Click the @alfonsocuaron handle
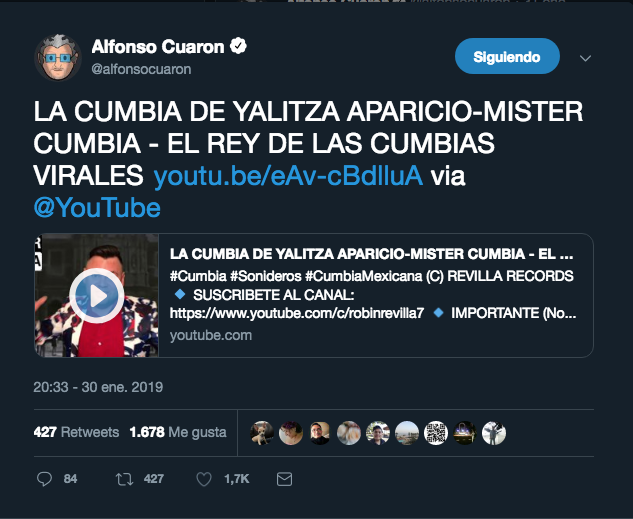Screen dimensions: 633x519 141,69
